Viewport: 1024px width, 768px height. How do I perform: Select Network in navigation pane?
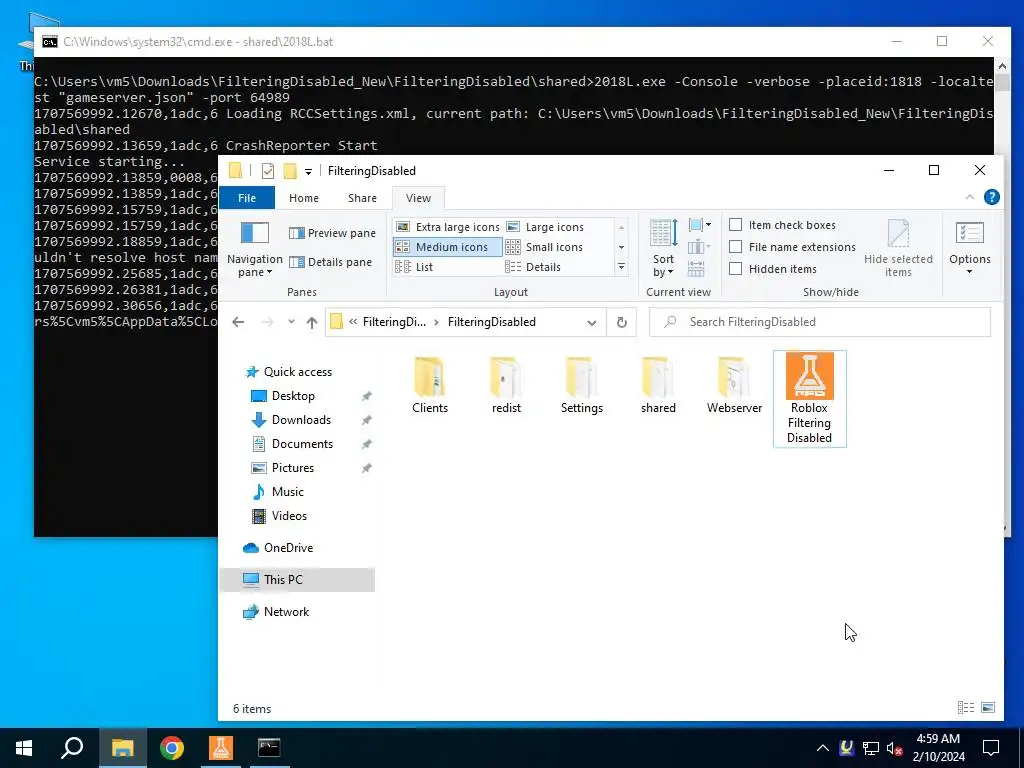286,612
